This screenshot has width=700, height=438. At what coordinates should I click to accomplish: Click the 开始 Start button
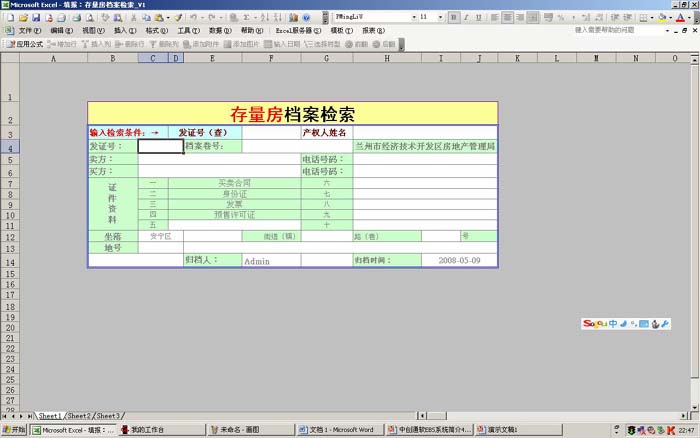click(14, 430)
